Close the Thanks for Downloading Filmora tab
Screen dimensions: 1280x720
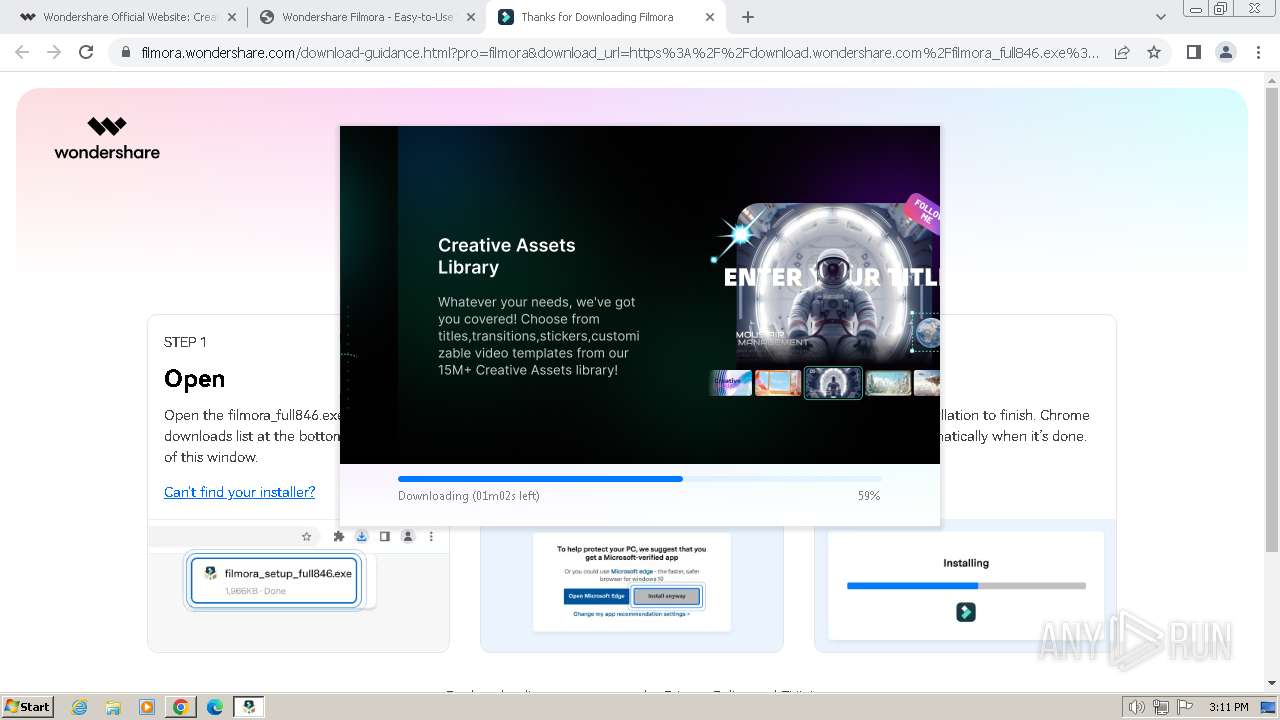click(710, 17)
